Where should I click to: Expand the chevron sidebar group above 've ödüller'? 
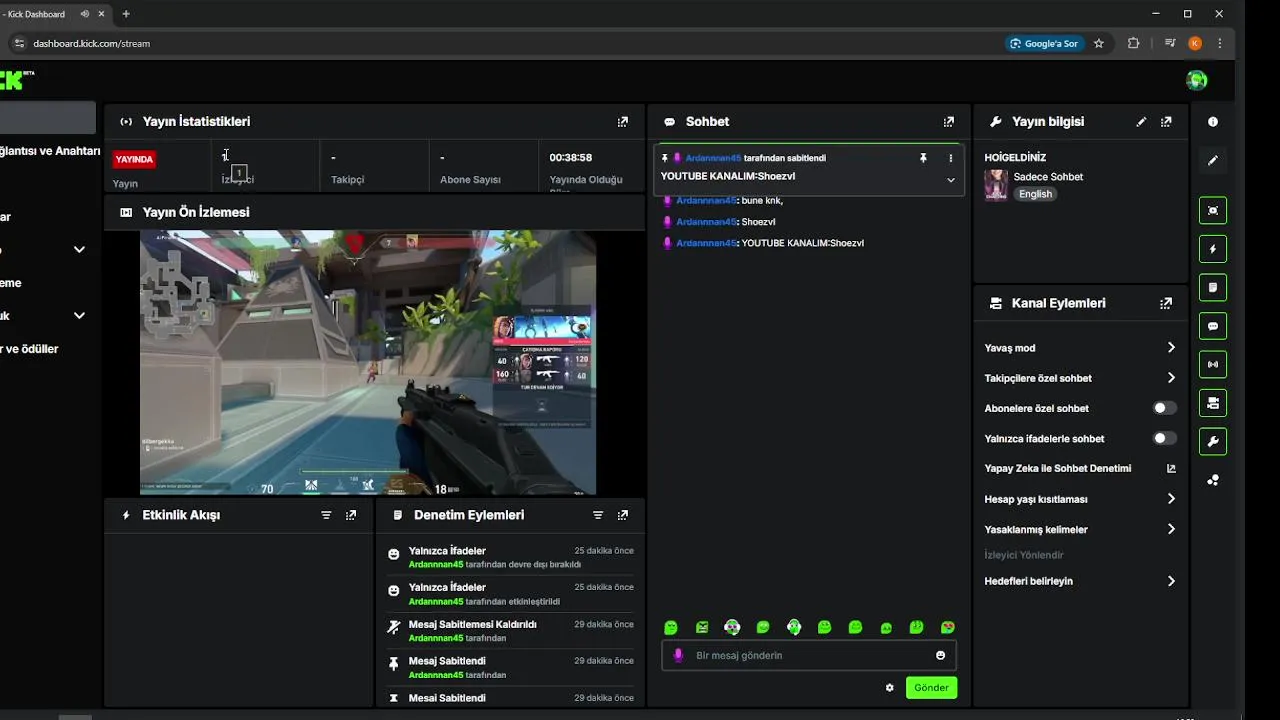(x=79, y=316)
